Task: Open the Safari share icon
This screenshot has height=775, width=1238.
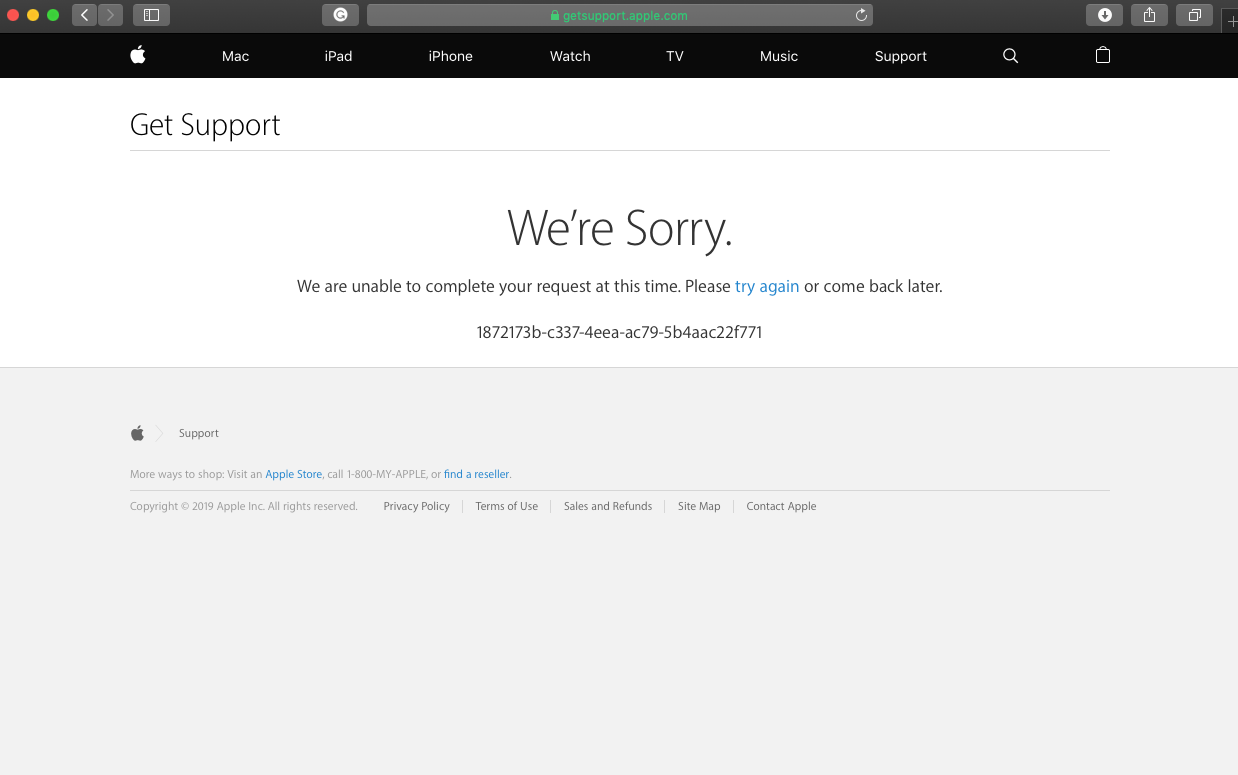Action: click(x=1148, y=14)
